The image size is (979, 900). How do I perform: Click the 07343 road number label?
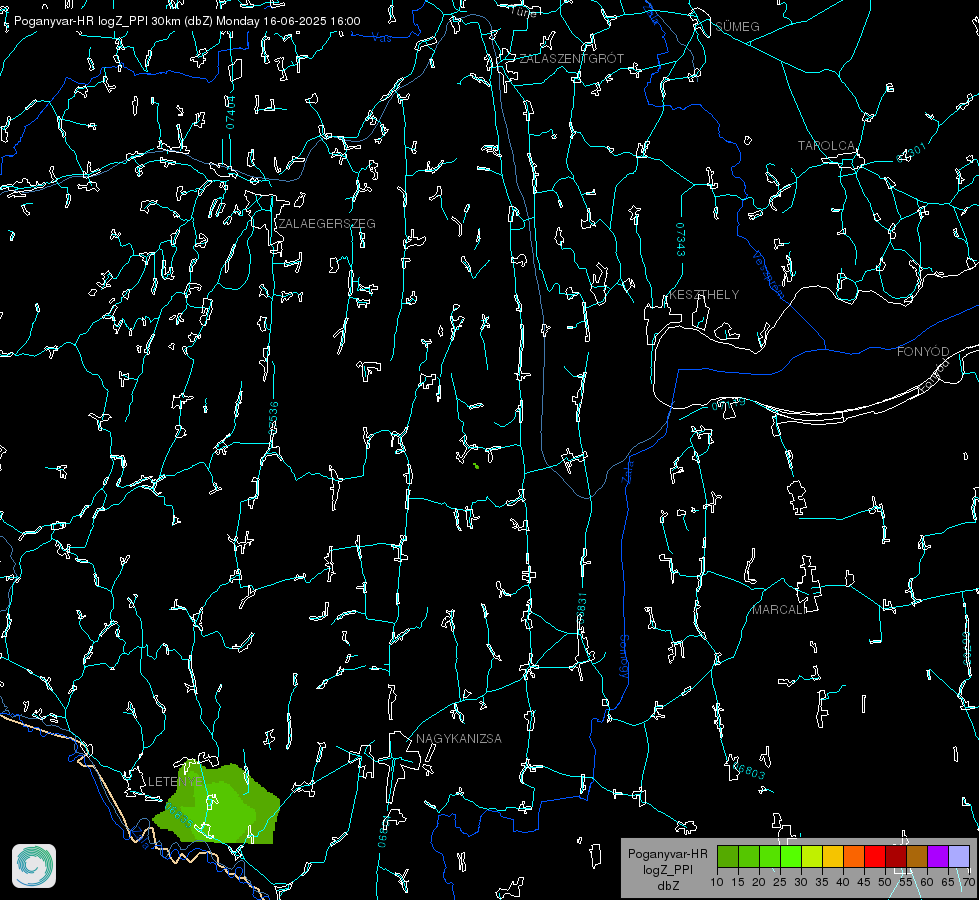click(x=681, y=239)
